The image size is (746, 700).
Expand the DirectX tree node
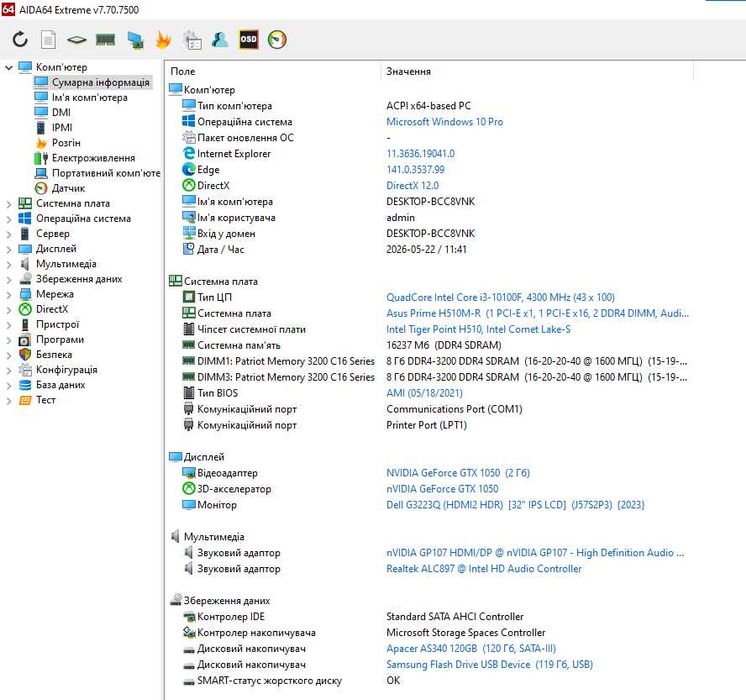(9, 310)
